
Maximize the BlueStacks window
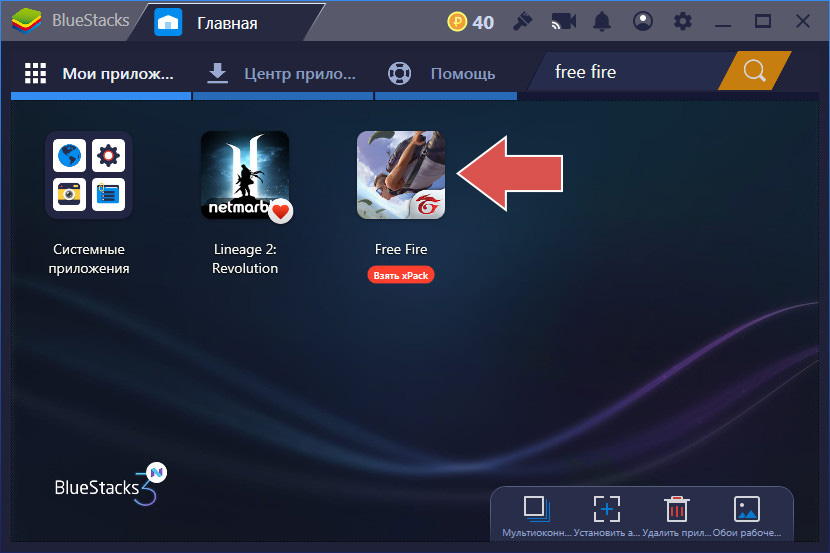coord(763,22)
